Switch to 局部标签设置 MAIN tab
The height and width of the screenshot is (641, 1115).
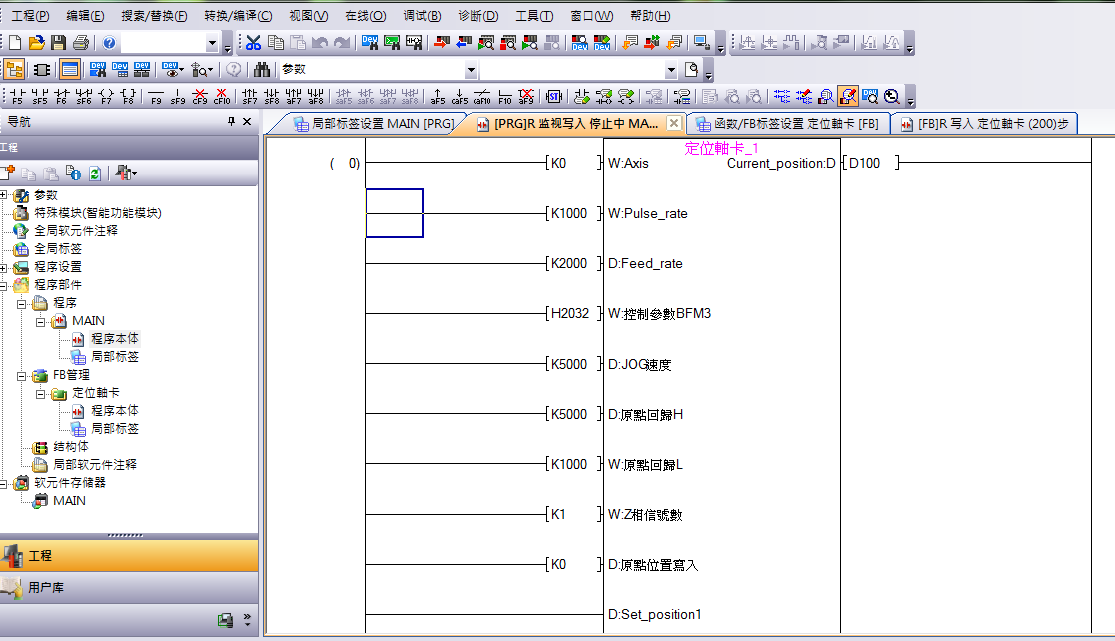pyautogui.click(x=374, y=124)
